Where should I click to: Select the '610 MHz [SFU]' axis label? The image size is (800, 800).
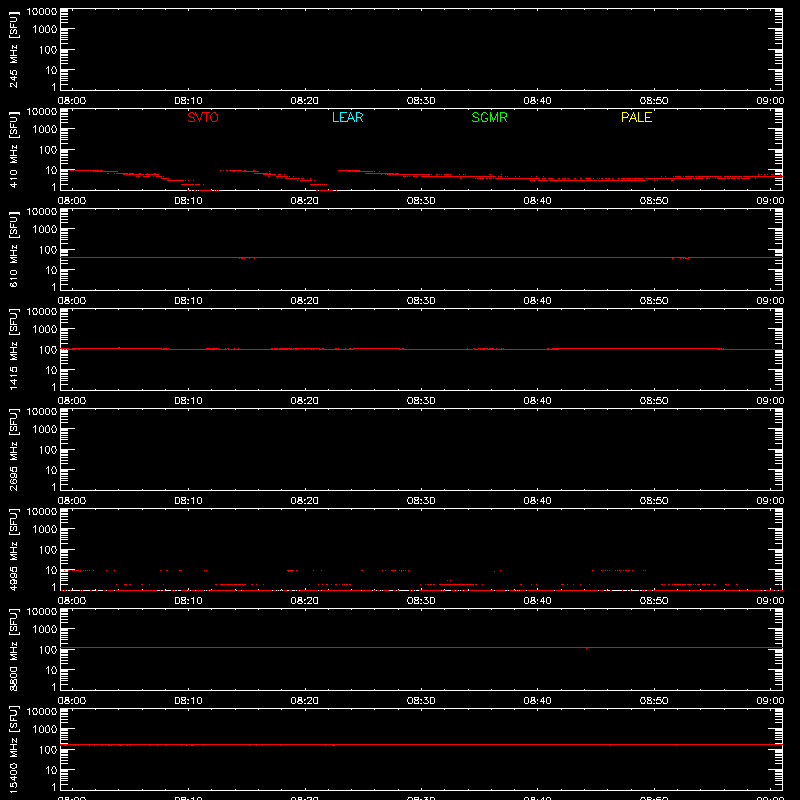[x=13, y=249]
